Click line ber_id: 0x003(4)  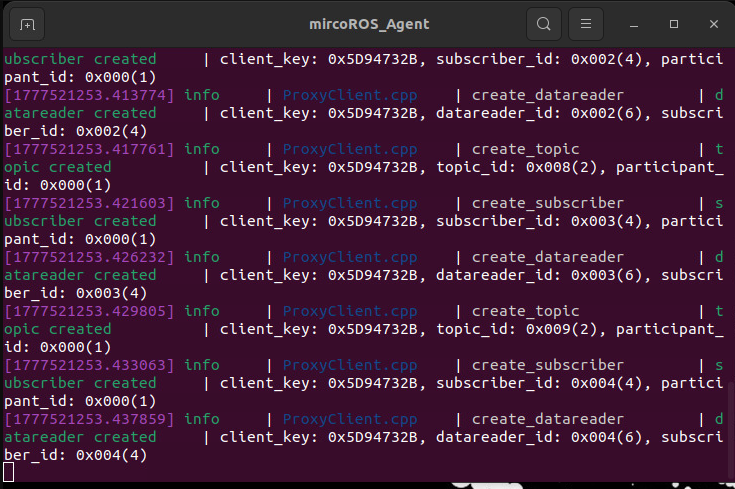(75, 293)
